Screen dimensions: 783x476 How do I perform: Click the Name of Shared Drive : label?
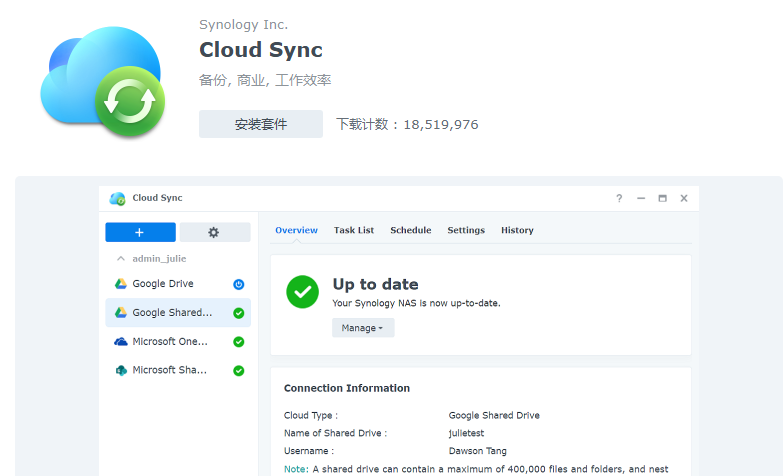point(335,433)
